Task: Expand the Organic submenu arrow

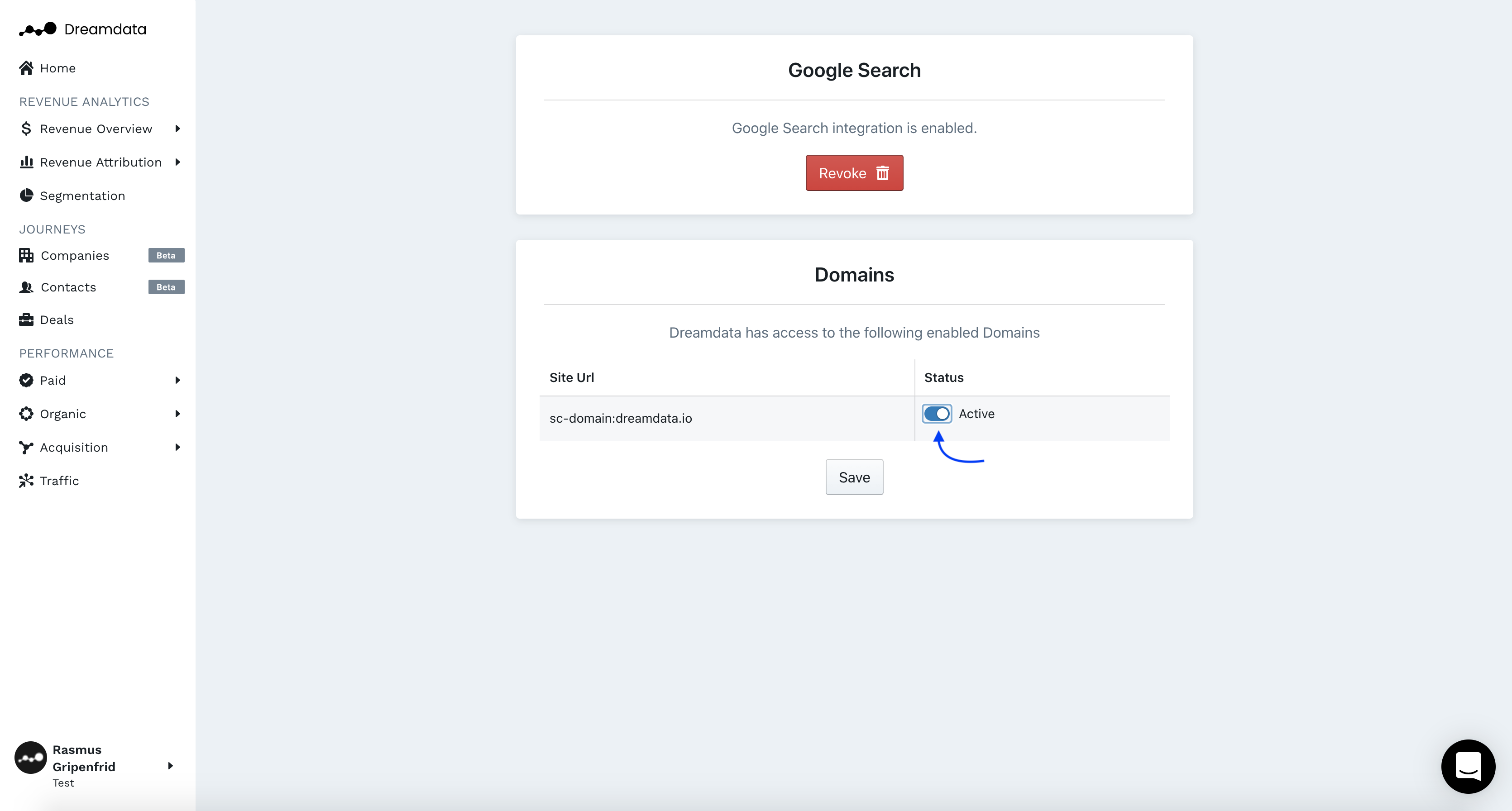Action: [x=177, y=414]
